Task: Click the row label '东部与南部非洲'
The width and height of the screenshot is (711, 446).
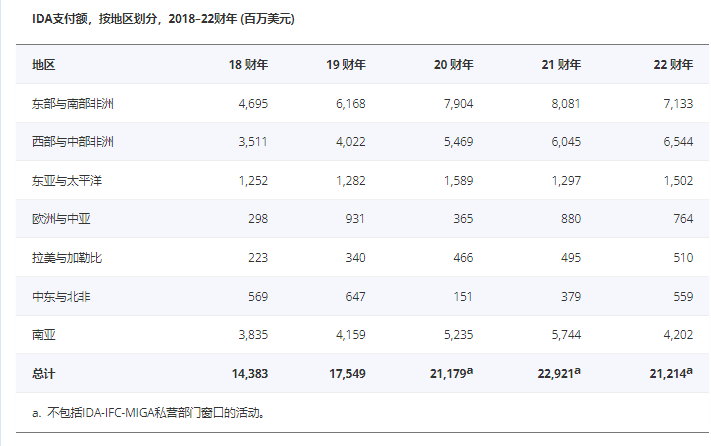Action: (x=73, y=104)
